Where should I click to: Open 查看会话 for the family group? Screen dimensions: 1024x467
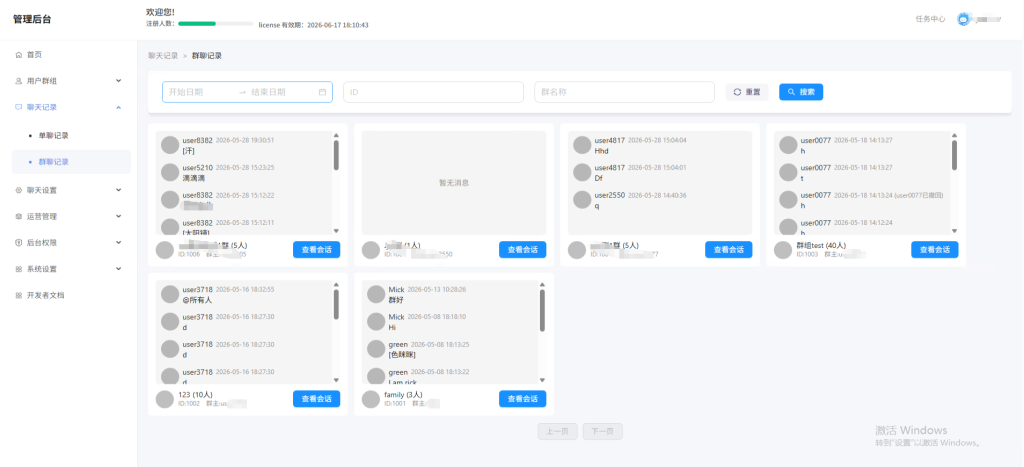(x=522, y=399)
